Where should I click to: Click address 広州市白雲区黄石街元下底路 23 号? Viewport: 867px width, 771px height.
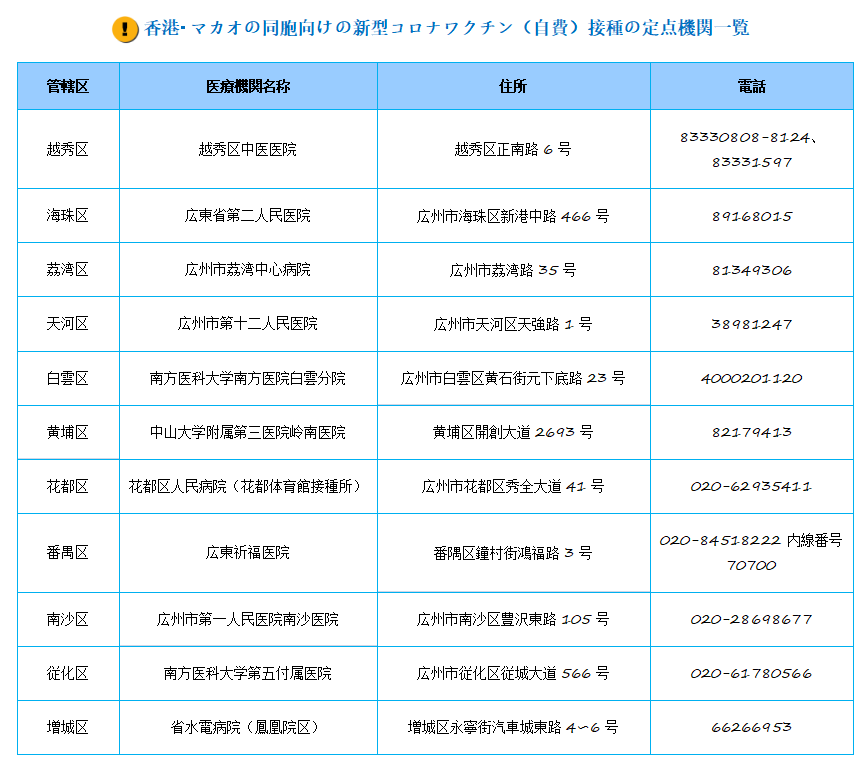click(513, 378)
